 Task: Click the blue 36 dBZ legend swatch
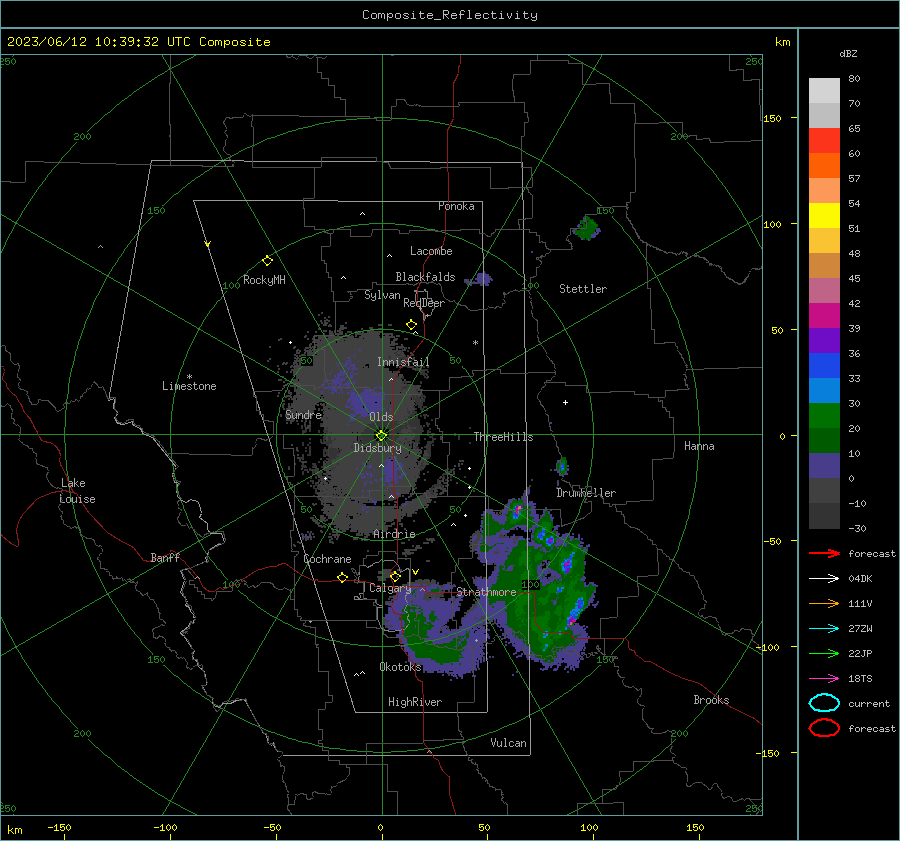click(x=824, y=365)
